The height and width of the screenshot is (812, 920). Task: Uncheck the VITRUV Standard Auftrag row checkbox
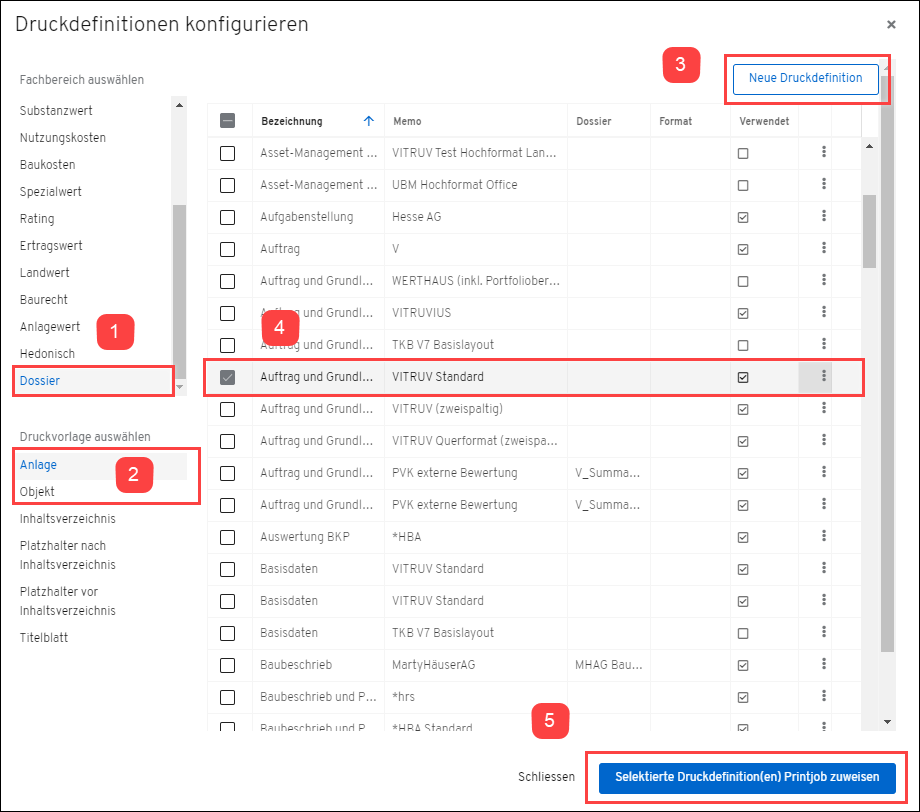point(228,377)
